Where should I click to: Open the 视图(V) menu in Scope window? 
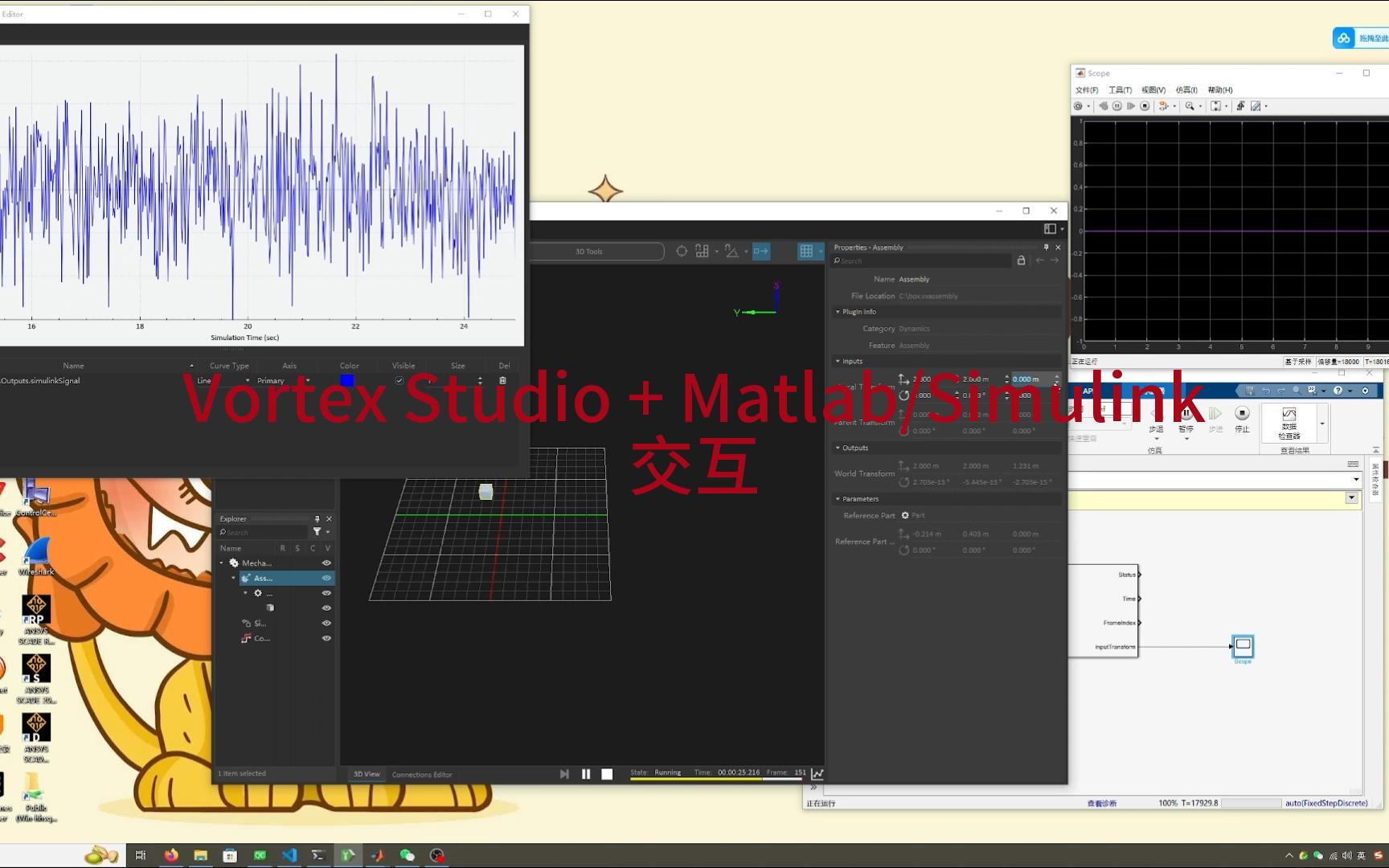[1153, 90]
